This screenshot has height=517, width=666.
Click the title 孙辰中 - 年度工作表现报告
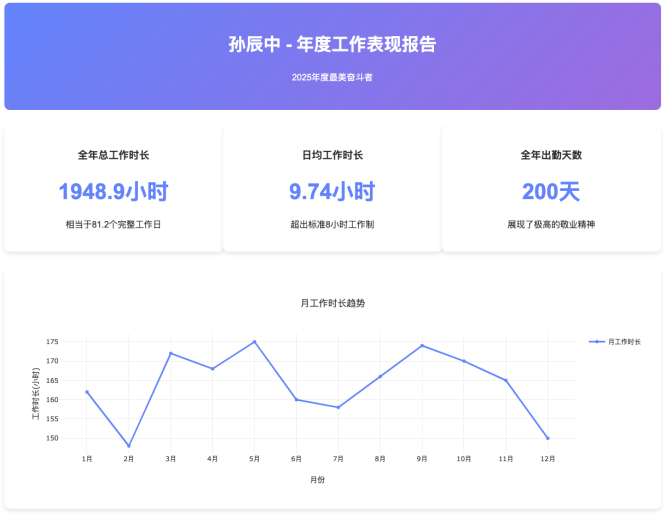tap(332, 44)
